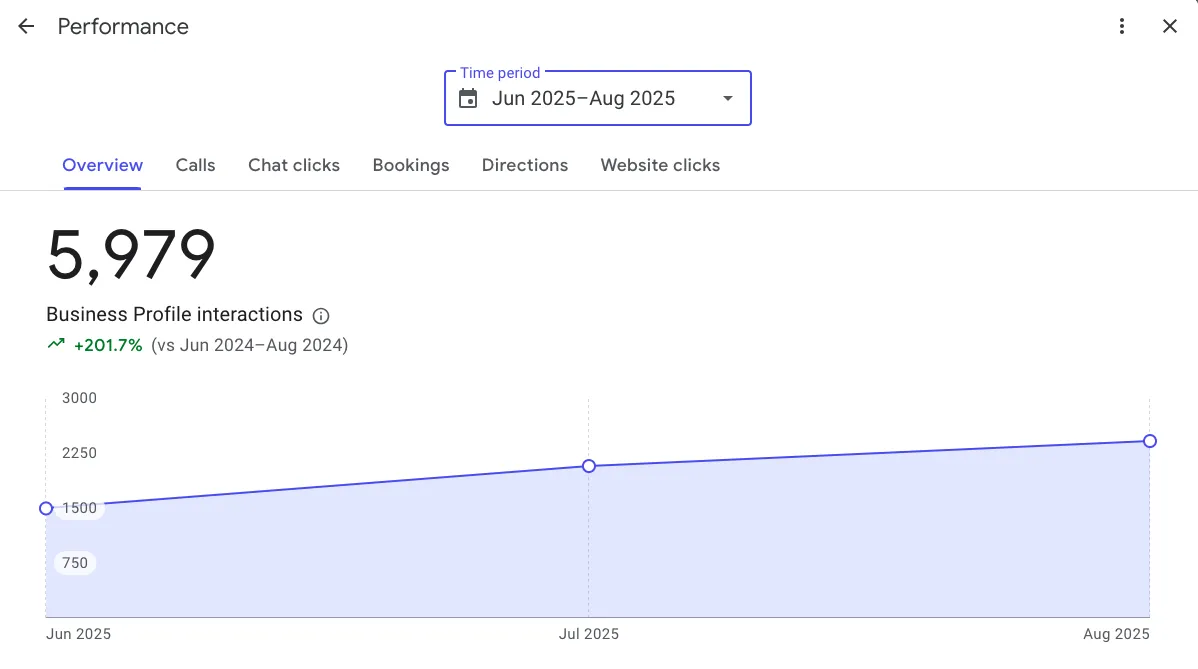Select the Aug 2025 data point
This screenshot has width=1198, height=669.
click(1150, 441)
